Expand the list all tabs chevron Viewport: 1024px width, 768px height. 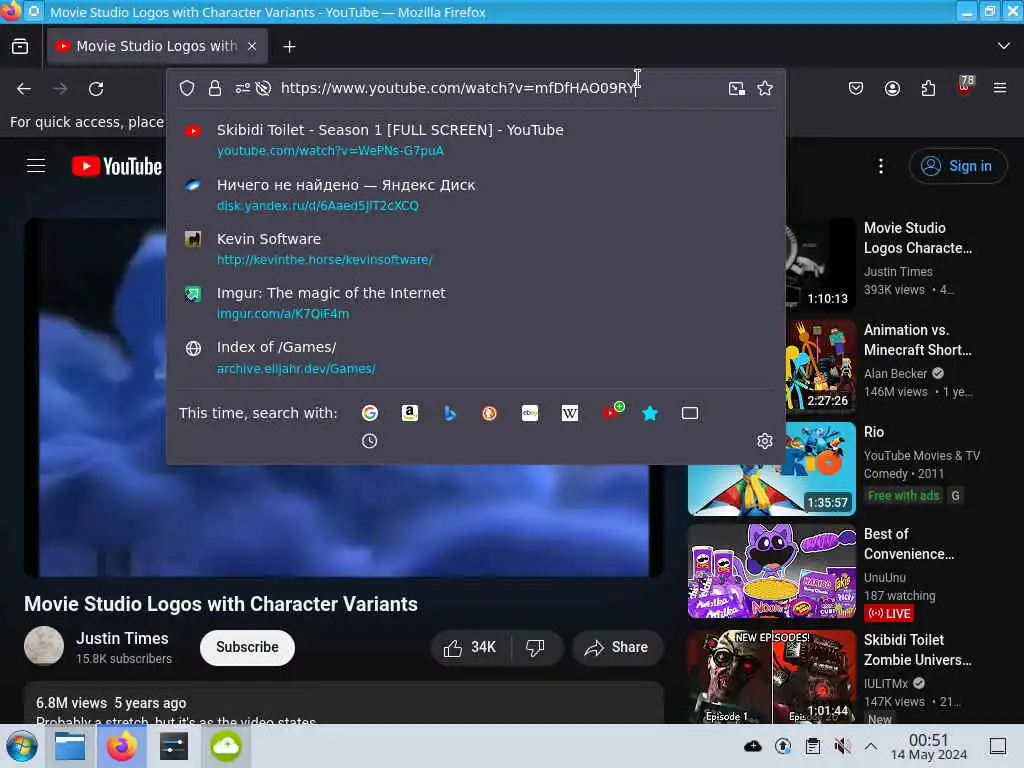(1004, 46)
